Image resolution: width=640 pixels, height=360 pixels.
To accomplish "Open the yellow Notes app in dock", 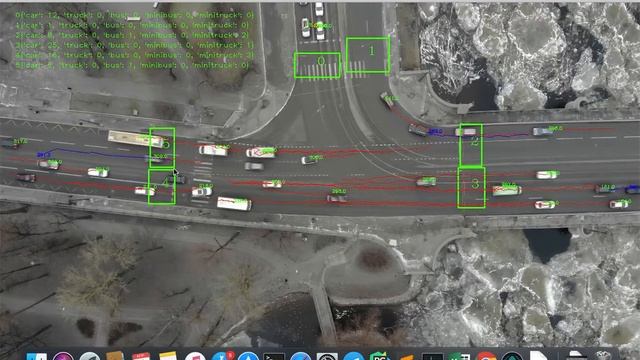I will [168, 357].
